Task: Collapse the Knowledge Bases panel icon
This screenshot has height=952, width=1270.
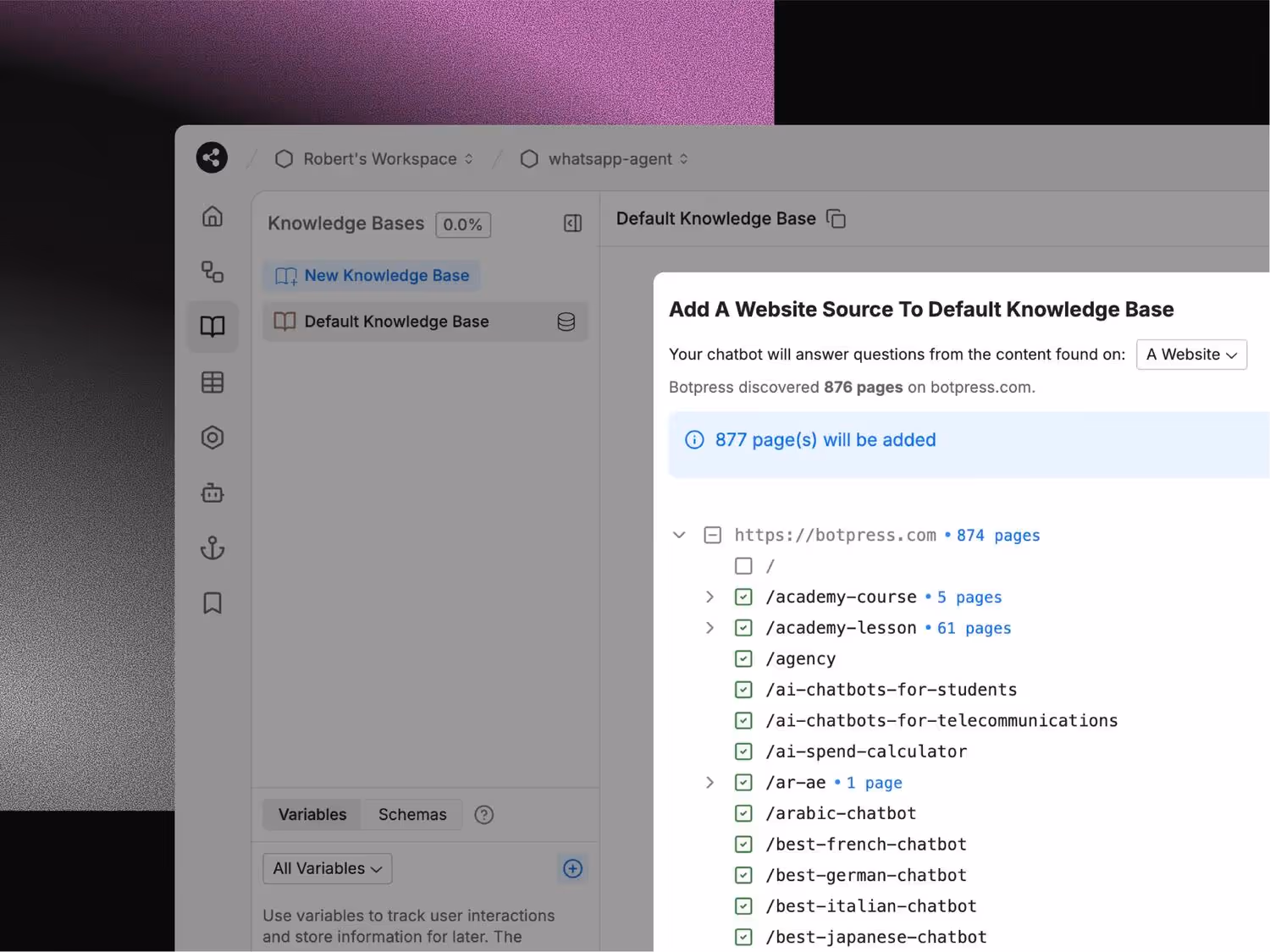Action: point(573,223)
